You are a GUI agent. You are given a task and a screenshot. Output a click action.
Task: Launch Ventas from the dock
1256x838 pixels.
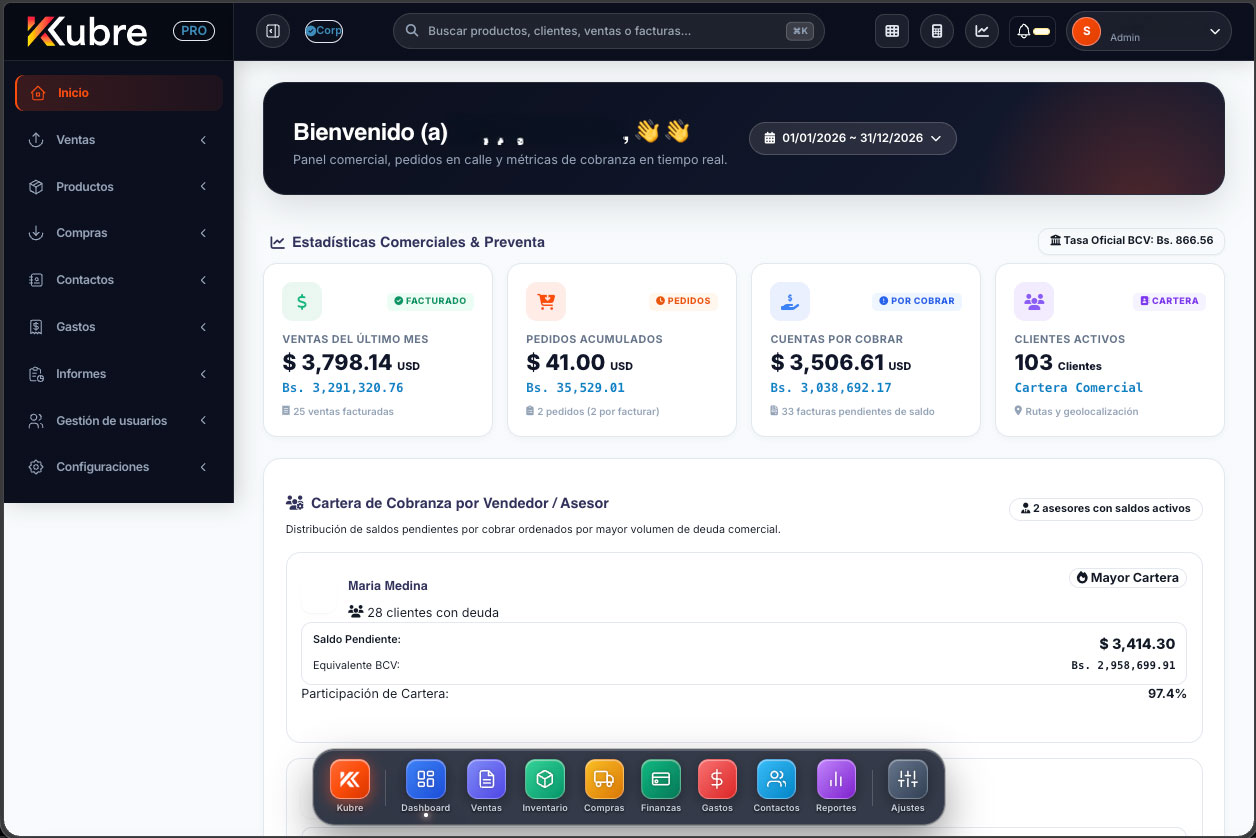pos(486,780)
